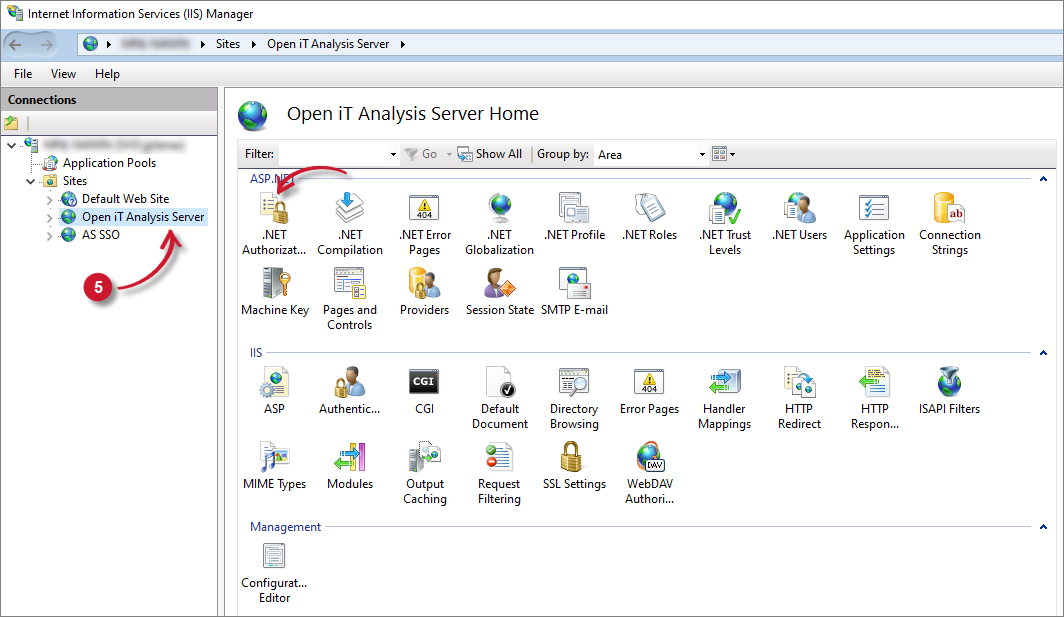The width and height of the screenshot is (1064, 617).
Task: Open the Machine Key feature
Action: 274,285
